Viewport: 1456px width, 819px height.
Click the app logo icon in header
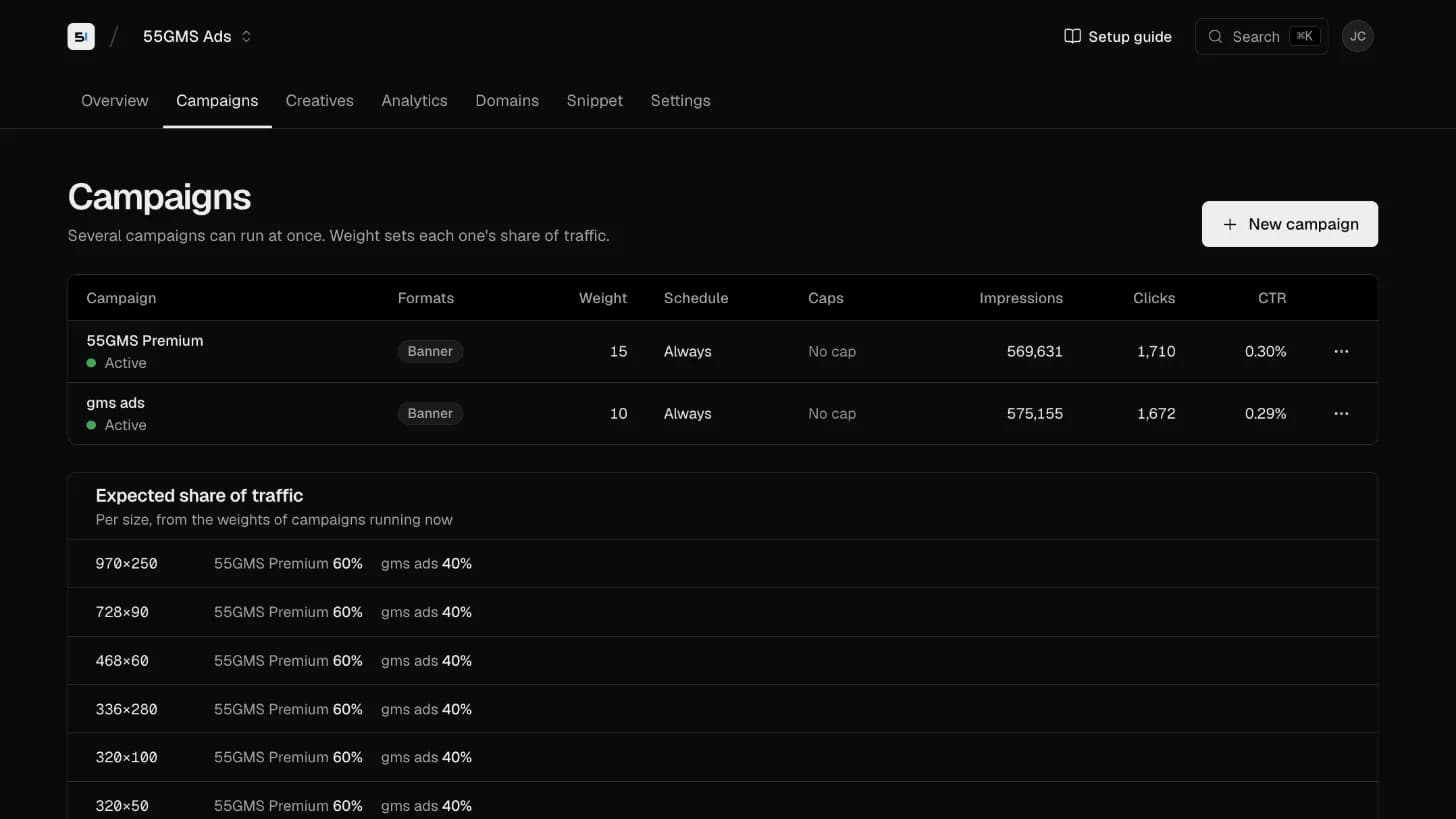[x=81, y=36]
